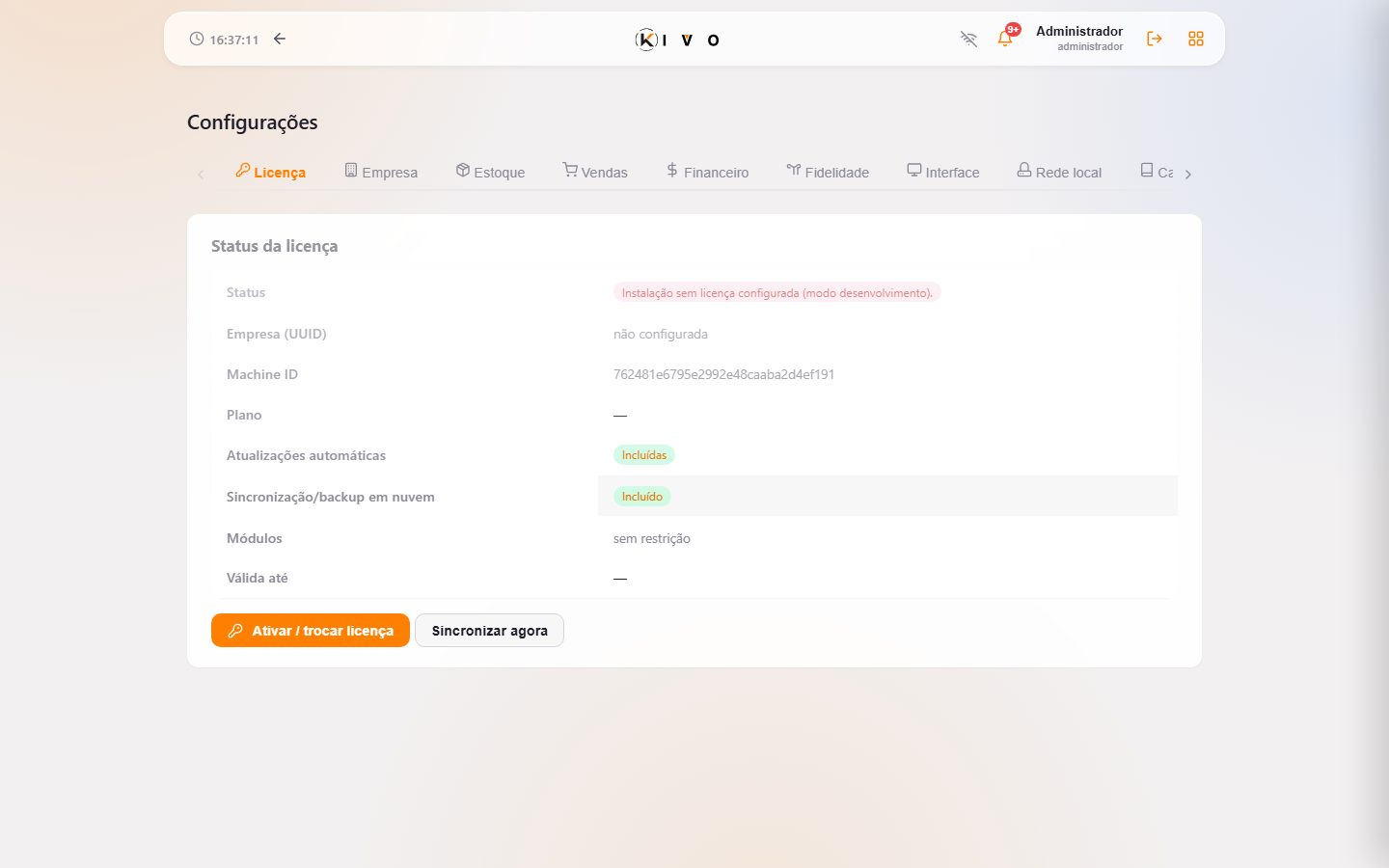The image size is (1389, 868).
Task: Show more tabs with the right chevron
Action: (1188, 175)
